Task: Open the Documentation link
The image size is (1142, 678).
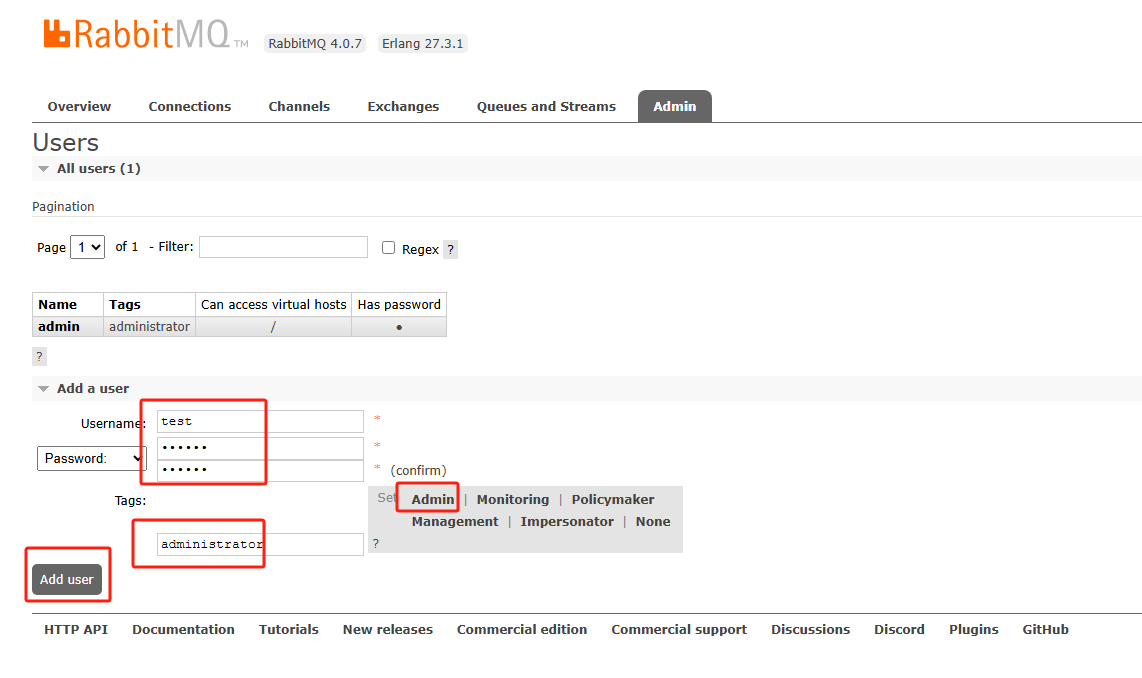Action: coord(184,629)
